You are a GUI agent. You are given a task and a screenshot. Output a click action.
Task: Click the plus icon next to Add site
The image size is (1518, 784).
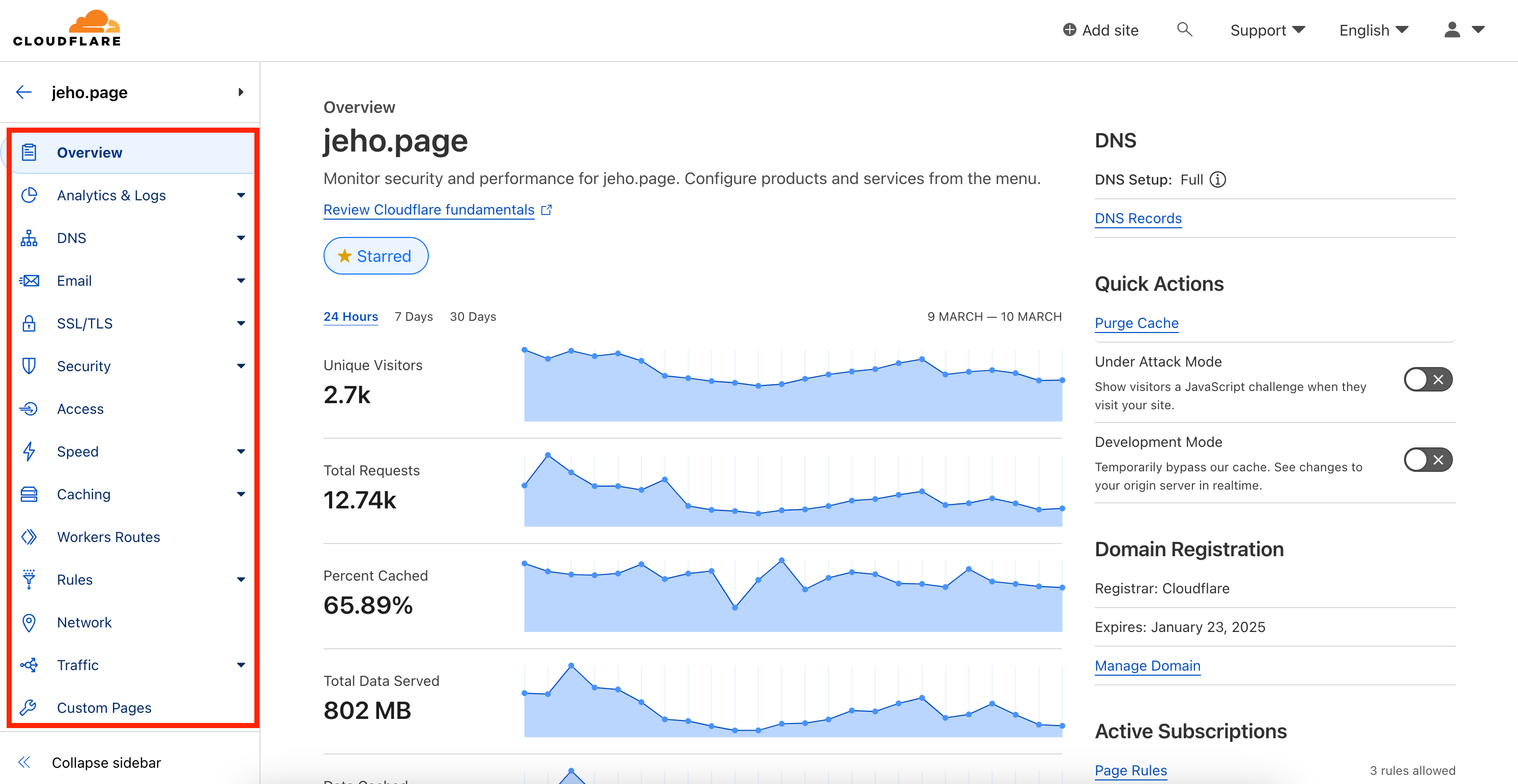pos(1069,29)
